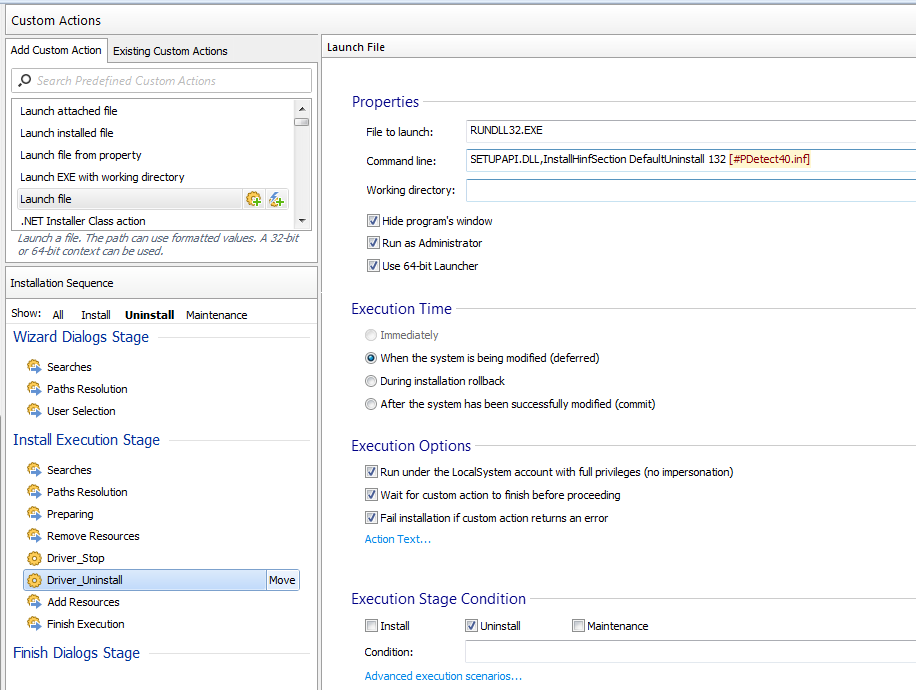Select the Driver_Uninstall action icon
Viewport: 916px width, 690px height.
point(34,580)
